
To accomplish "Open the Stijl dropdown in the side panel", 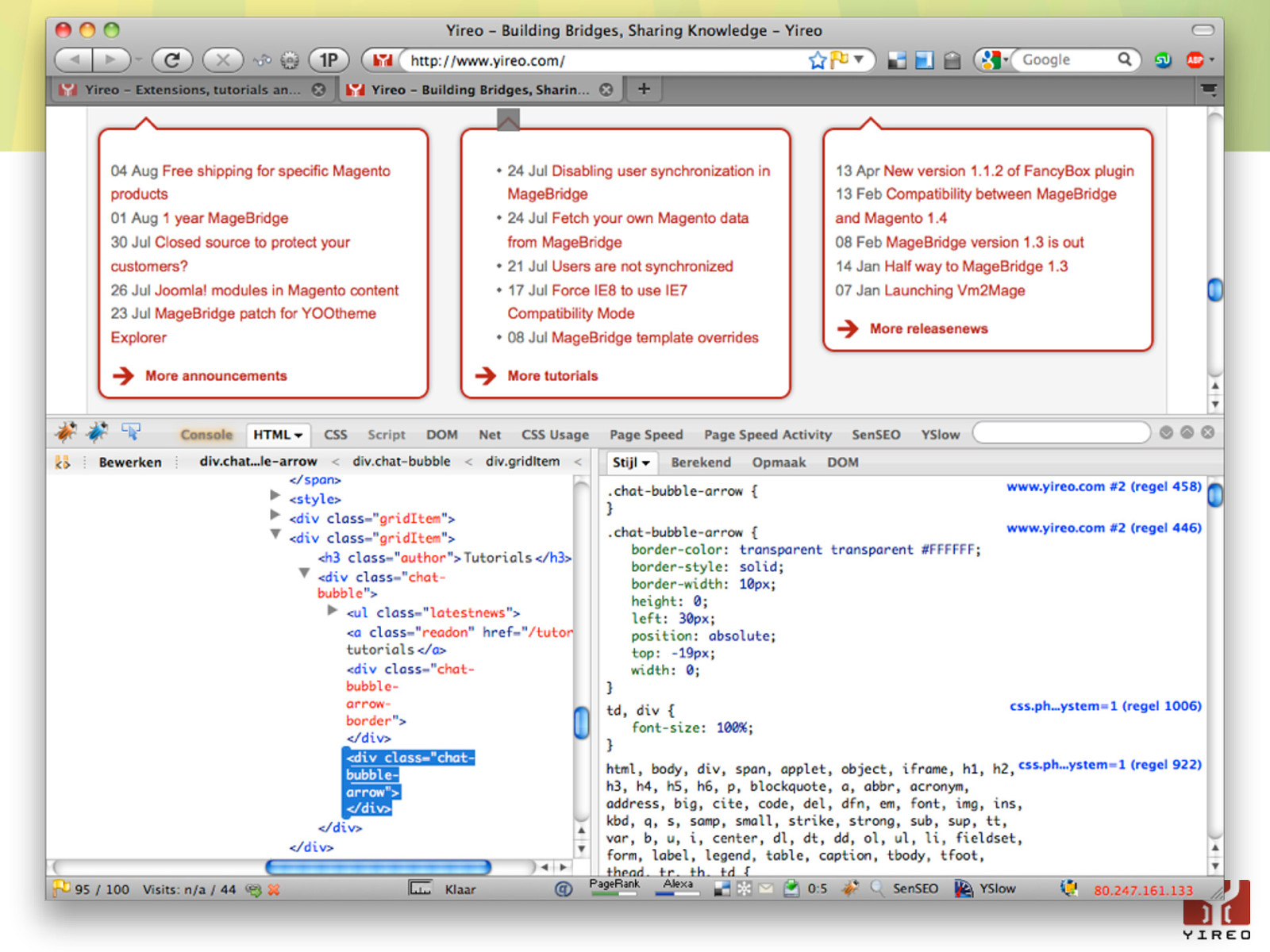I will (647, 463).
